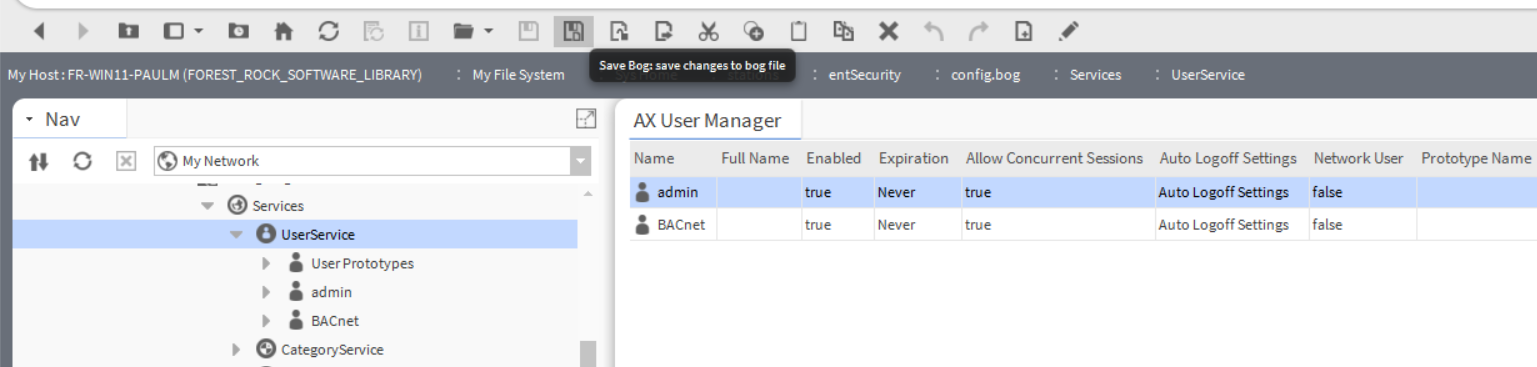Image resolution: width=1537 pixels, height=367 pixels.
Task: Open the folder toolbar dropdown arrow
Action: (x=488, y=32)
